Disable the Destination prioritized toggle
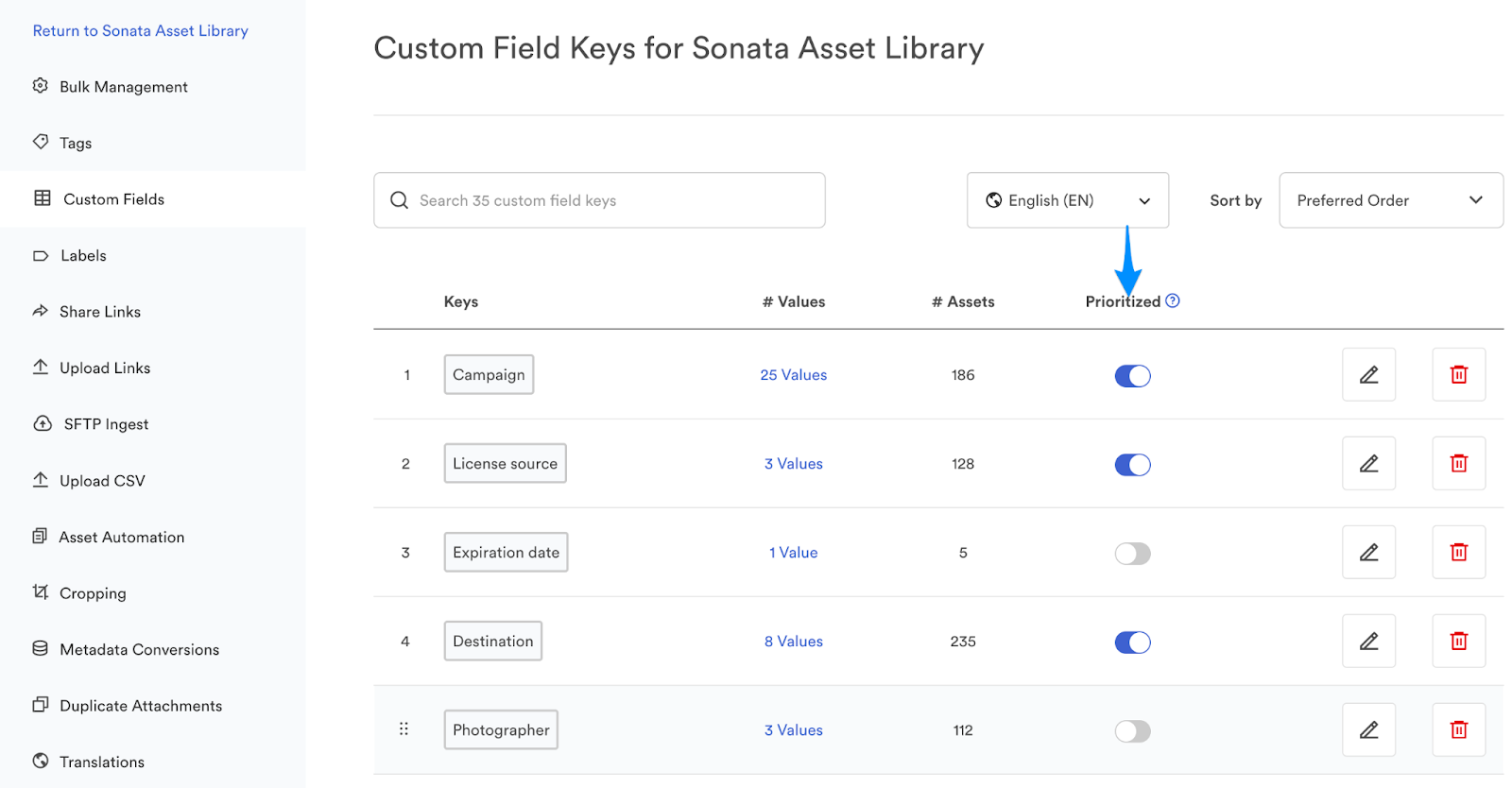 pos(1132,642)
